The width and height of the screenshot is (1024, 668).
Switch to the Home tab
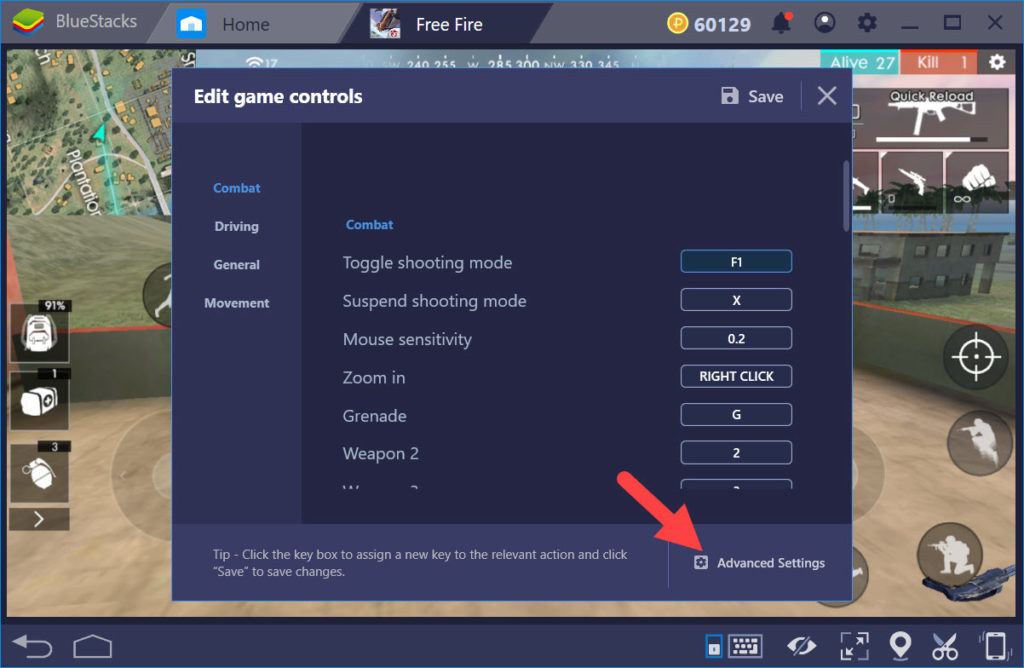click(x=245, y=23)
